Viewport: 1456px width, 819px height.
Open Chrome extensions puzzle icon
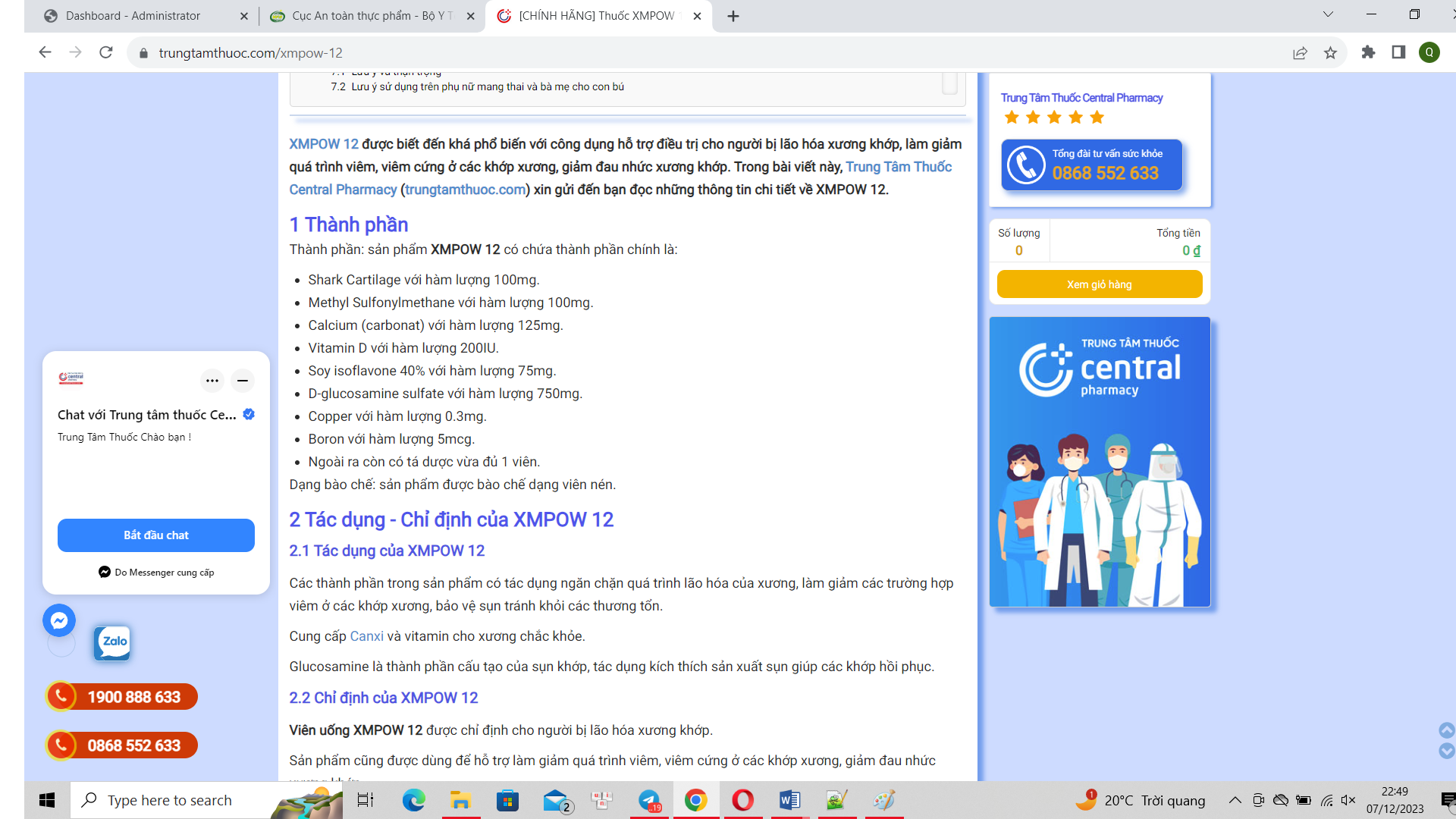coord(1368,52)
